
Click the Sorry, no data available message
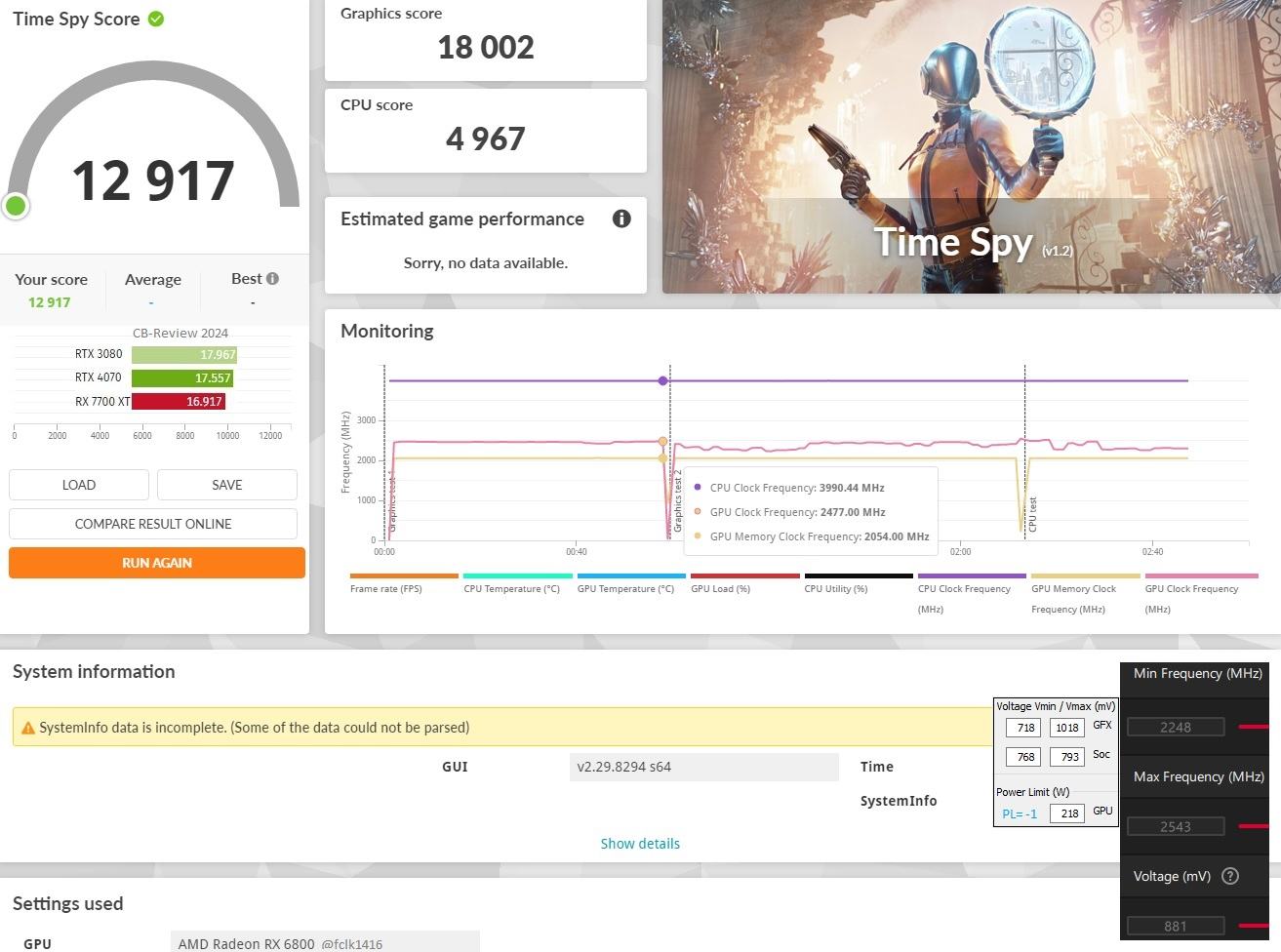(x=486, y=262)
